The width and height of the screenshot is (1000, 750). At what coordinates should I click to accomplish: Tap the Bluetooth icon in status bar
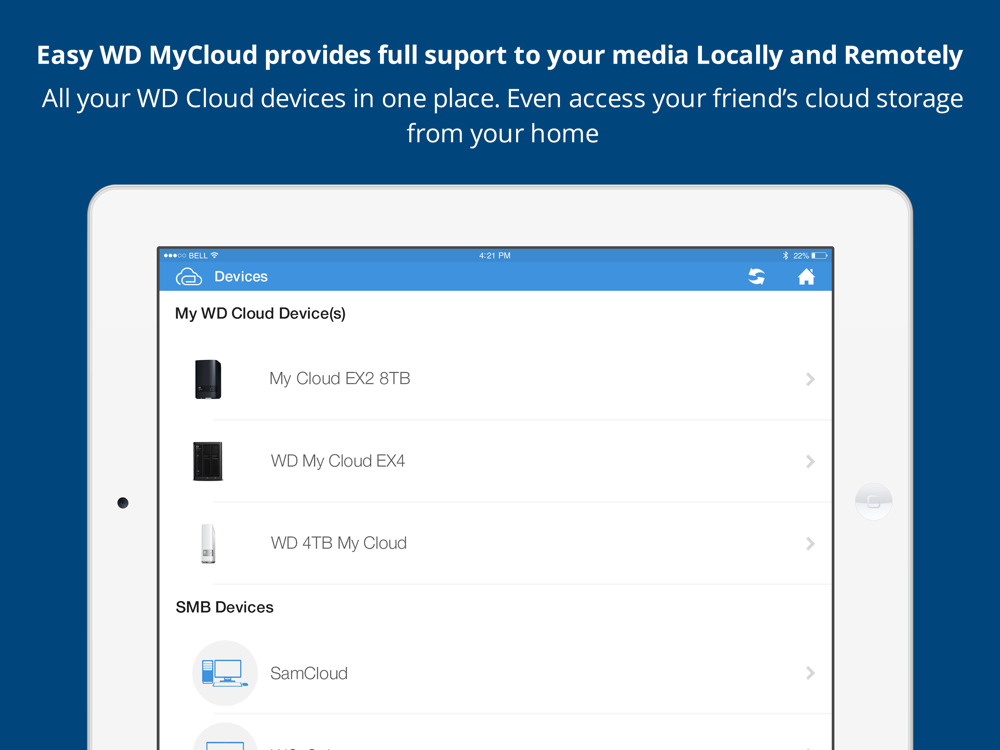pos(786,256)
